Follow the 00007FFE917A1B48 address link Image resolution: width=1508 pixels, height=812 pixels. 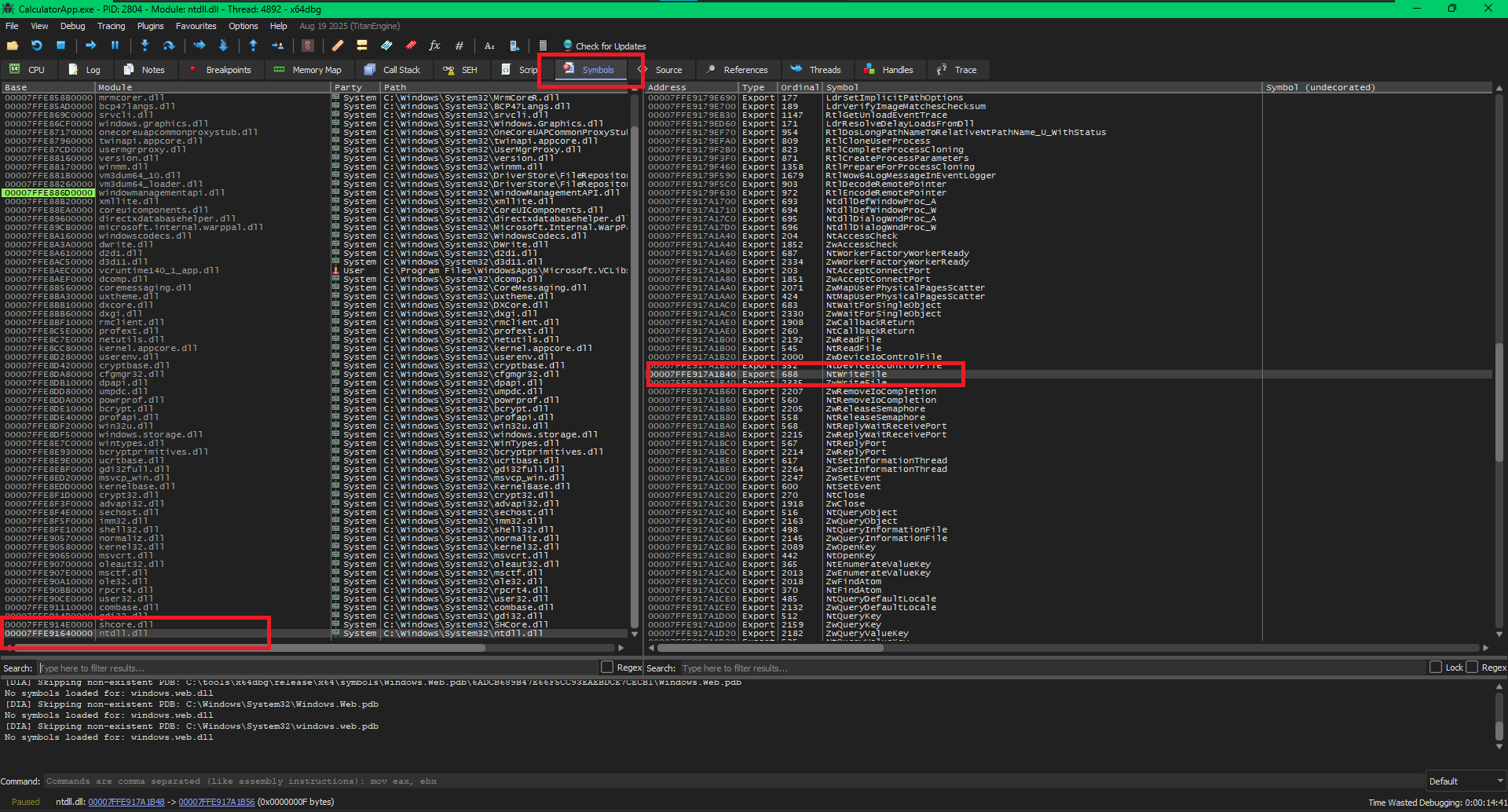126,802
